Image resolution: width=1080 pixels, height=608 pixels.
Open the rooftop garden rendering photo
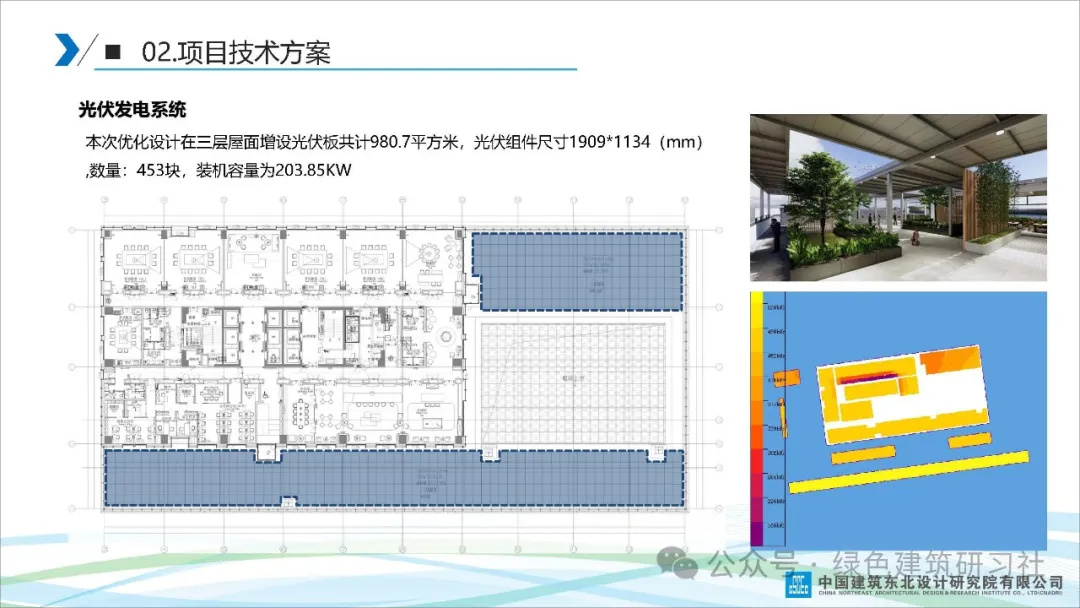897,197
